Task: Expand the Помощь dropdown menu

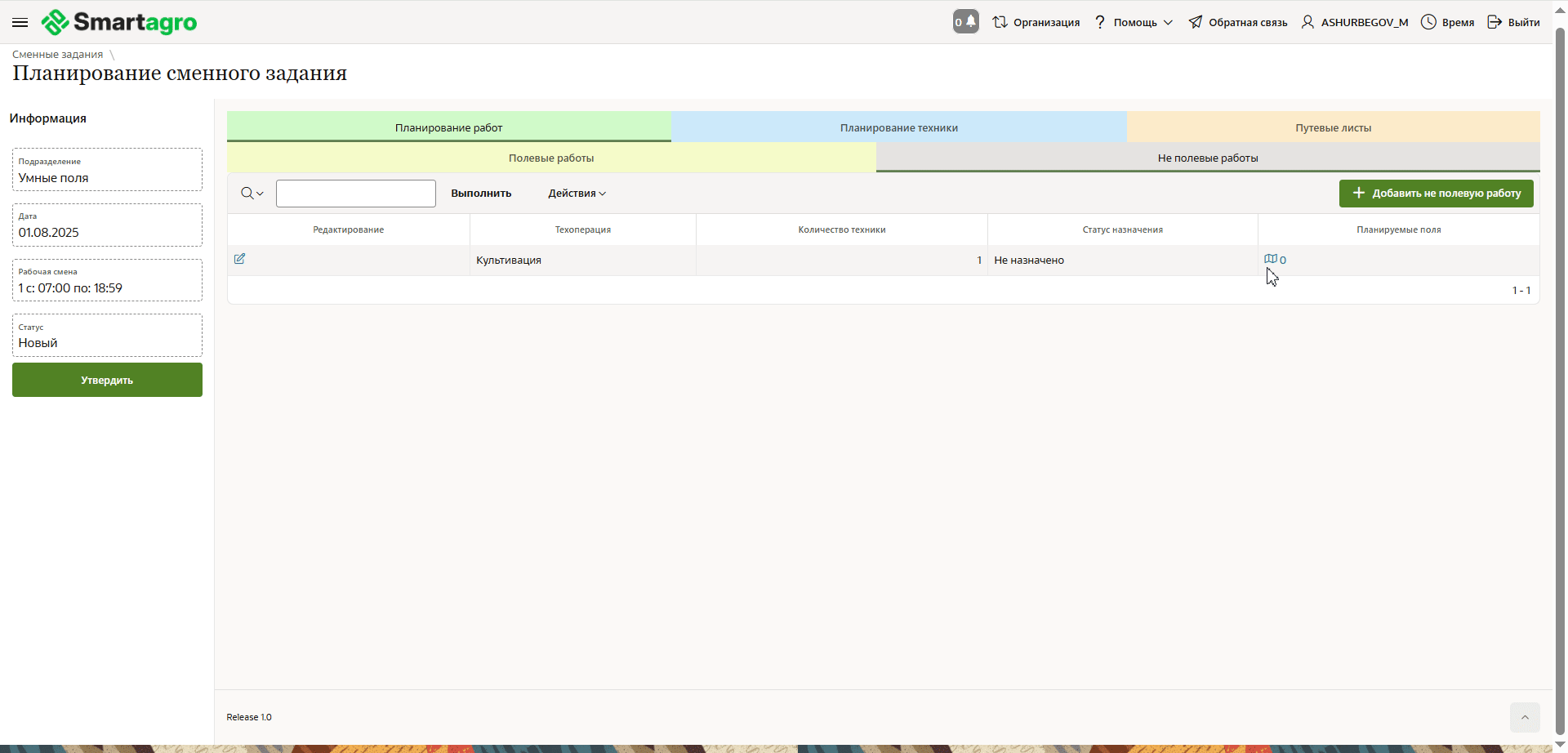Action: (1134, 22)
